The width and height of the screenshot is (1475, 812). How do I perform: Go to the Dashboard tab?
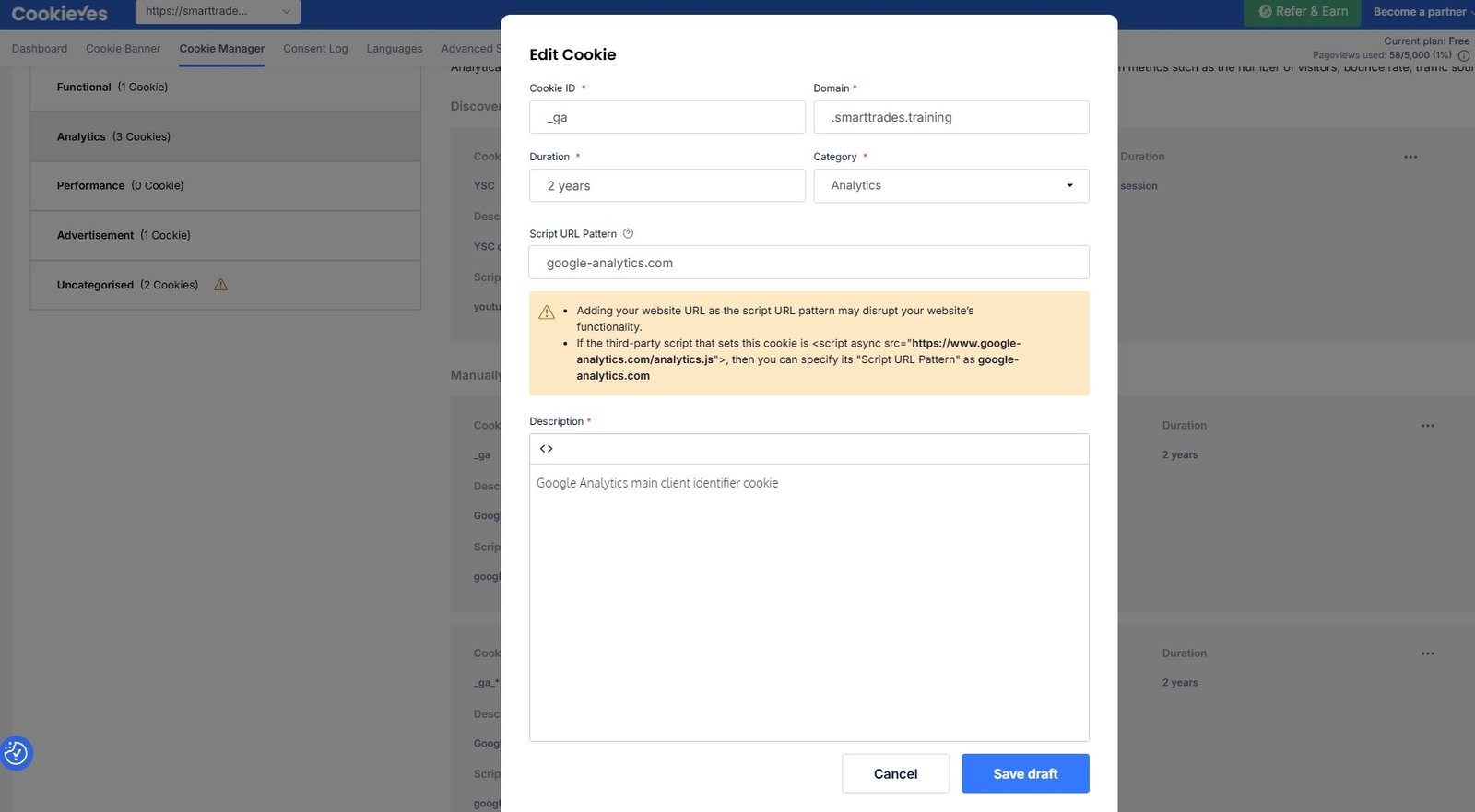pos(40,49)
